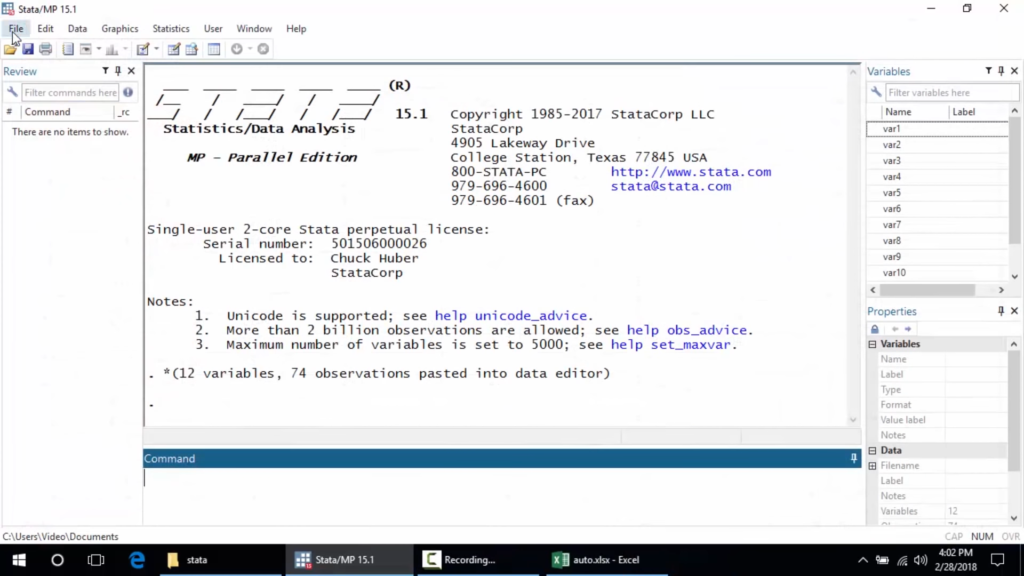Screen dimensions: 1024x576
Task: Click the Variables panel filter funnel icon
Action: [x=989, y=71]
